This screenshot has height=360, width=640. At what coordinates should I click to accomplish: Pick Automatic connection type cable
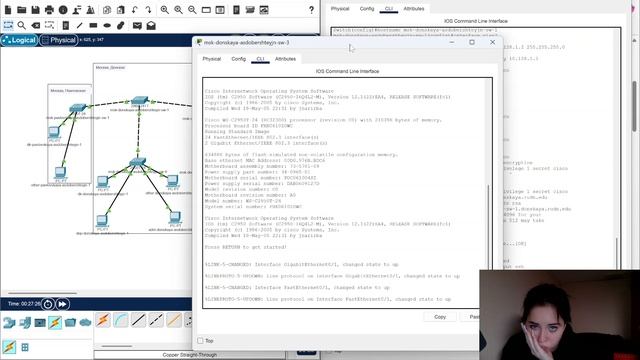tap(103, 320)
